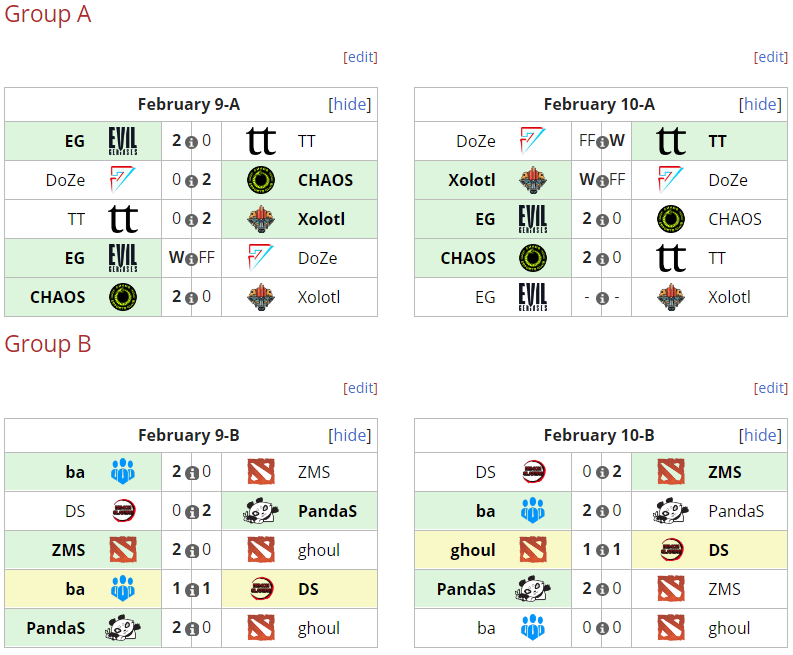Open info icon for DoZe vs CHAOS match
This screenshot has width=793, height=655.
191,181
